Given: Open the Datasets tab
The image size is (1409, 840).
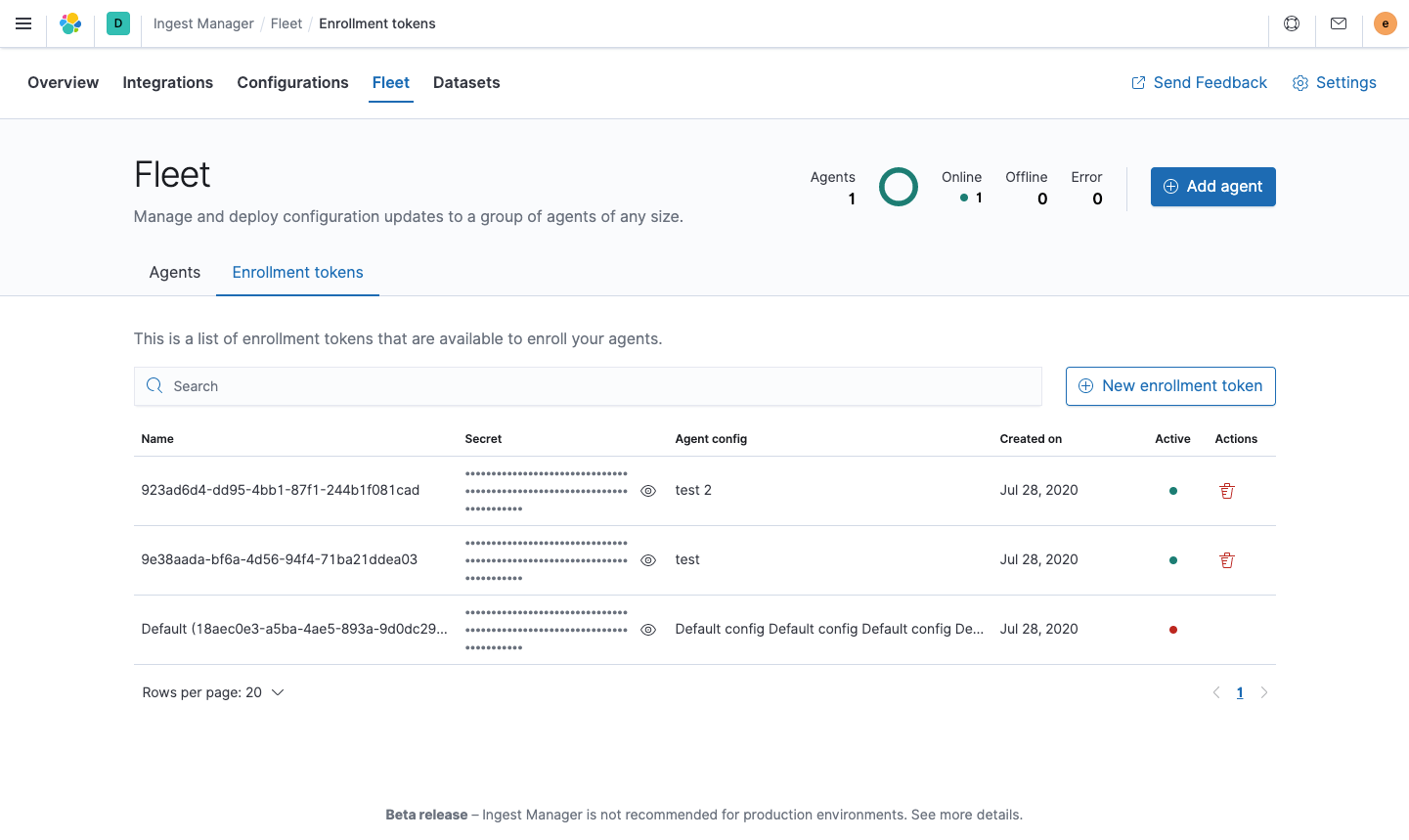Looking at the screenshot, I should pos(466,82).
